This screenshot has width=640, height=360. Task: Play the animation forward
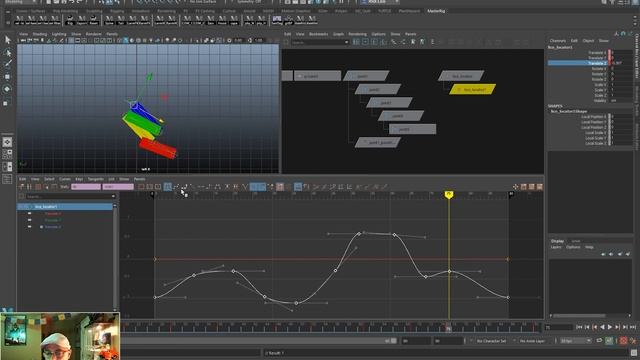point(610,327)
